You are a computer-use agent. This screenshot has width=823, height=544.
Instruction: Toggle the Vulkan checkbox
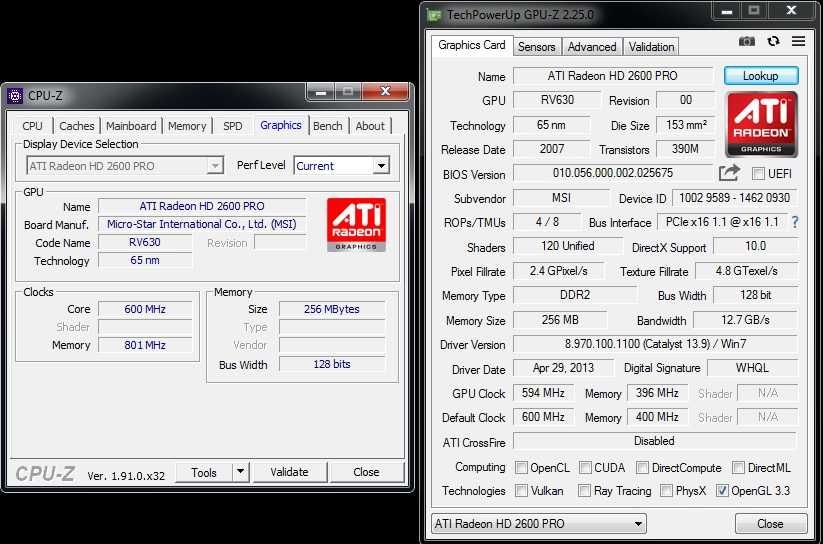point(521,490)
